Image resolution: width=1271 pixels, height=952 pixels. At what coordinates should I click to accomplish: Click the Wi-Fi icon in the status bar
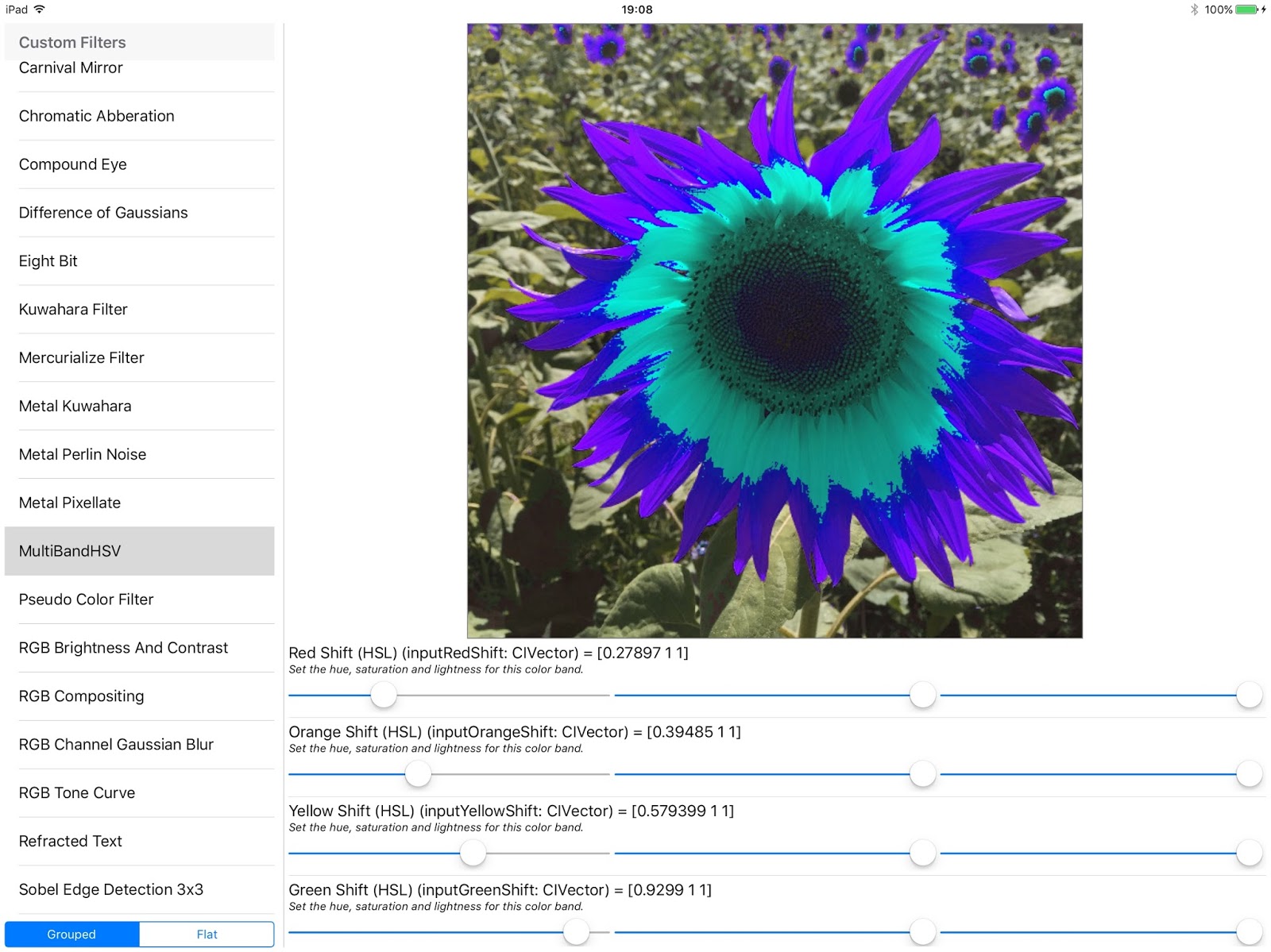tap(38, 10)
